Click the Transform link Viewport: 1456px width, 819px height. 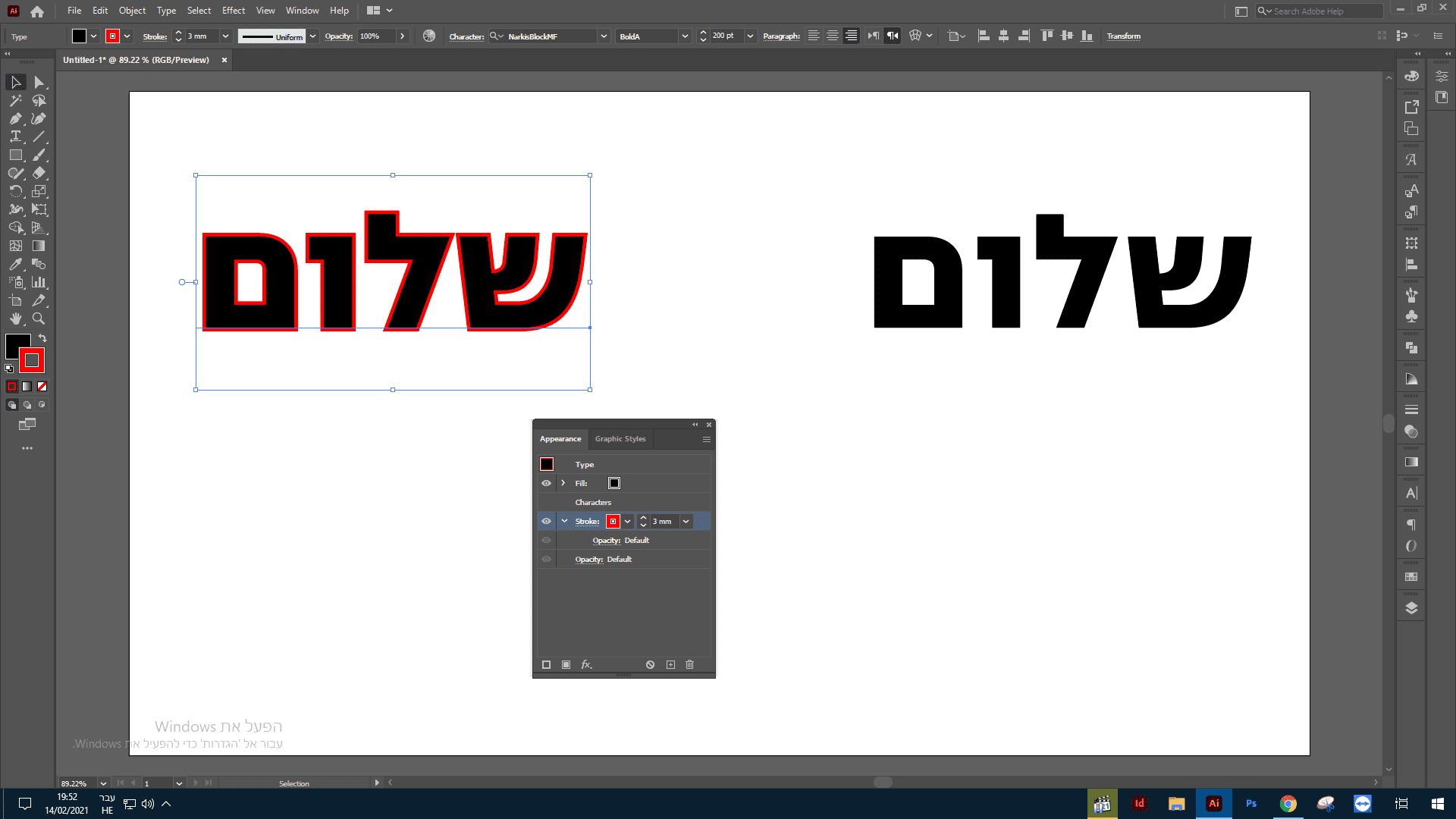tap(1123, 36)
